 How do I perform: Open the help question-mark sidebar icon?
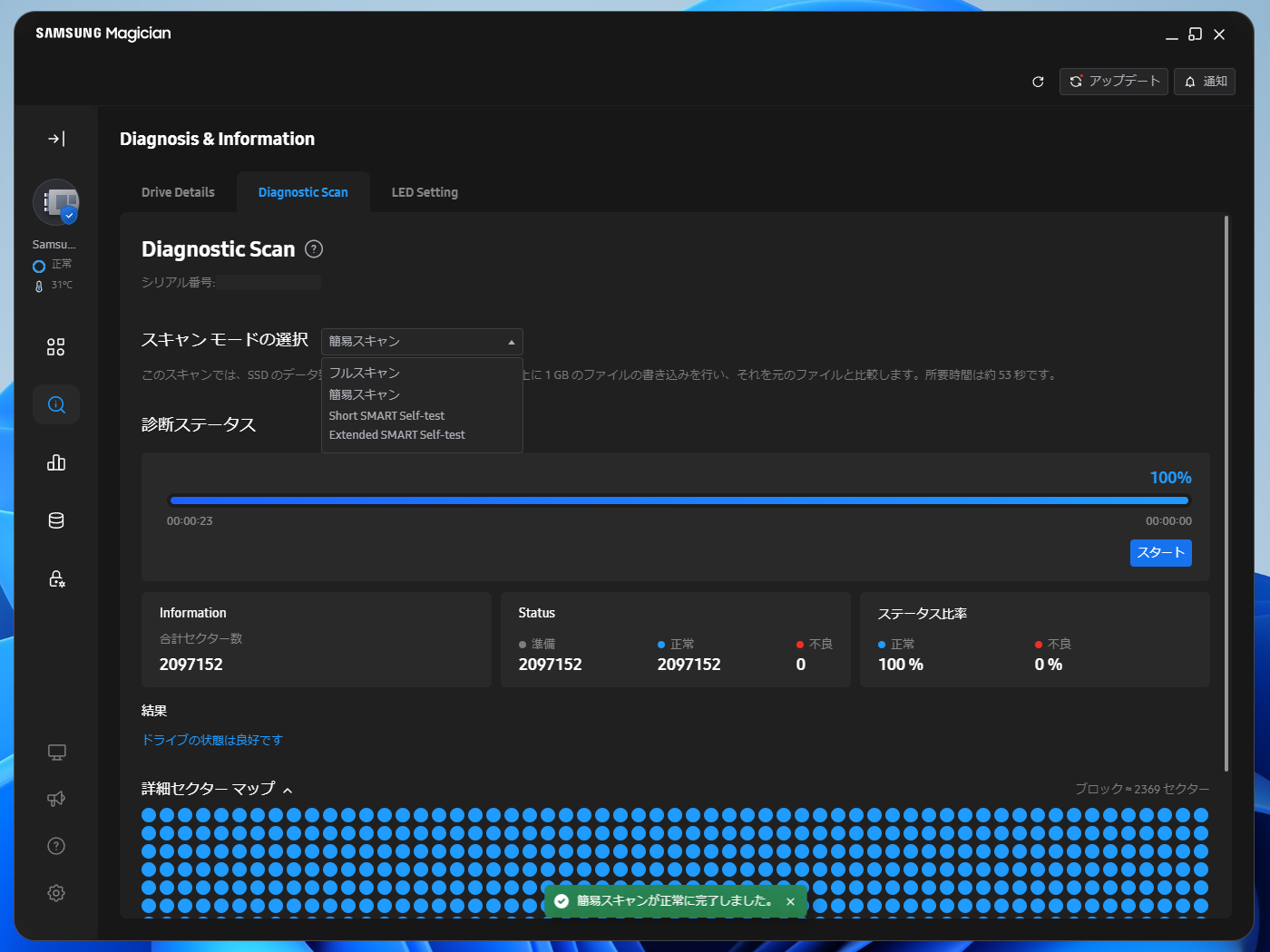pyautogui.click(x=56, y=846)
